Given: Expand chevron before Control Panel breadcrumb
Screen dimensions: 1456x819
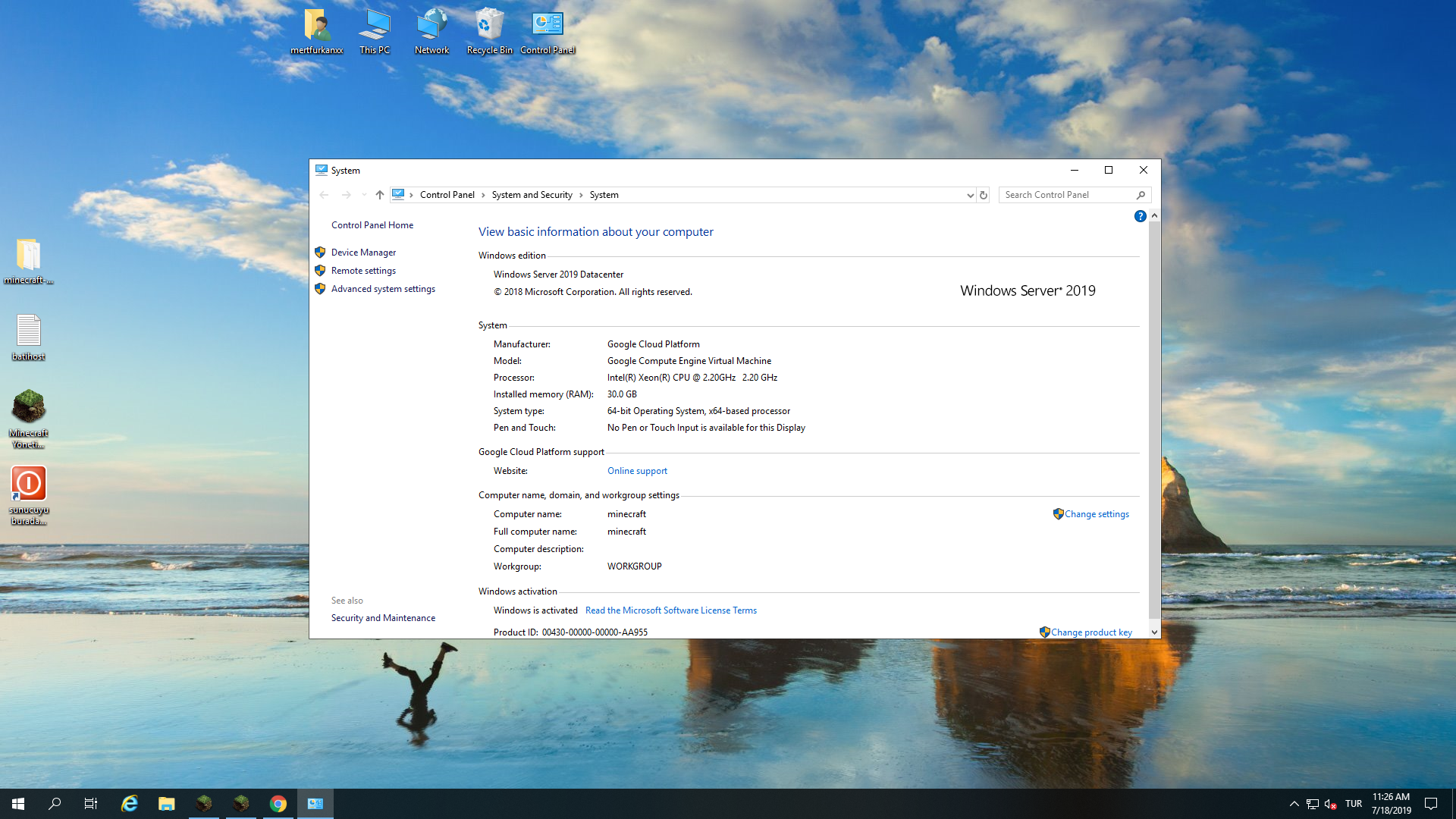Looking at the screenshot, I should tap(412, 195).
